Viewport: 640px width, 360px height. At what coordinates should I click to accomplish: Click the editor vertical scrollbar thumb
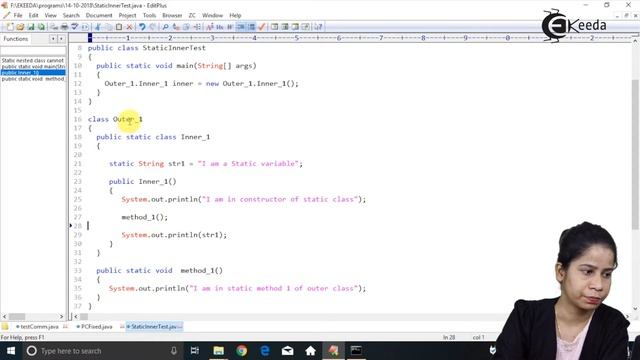click(635, 154)
